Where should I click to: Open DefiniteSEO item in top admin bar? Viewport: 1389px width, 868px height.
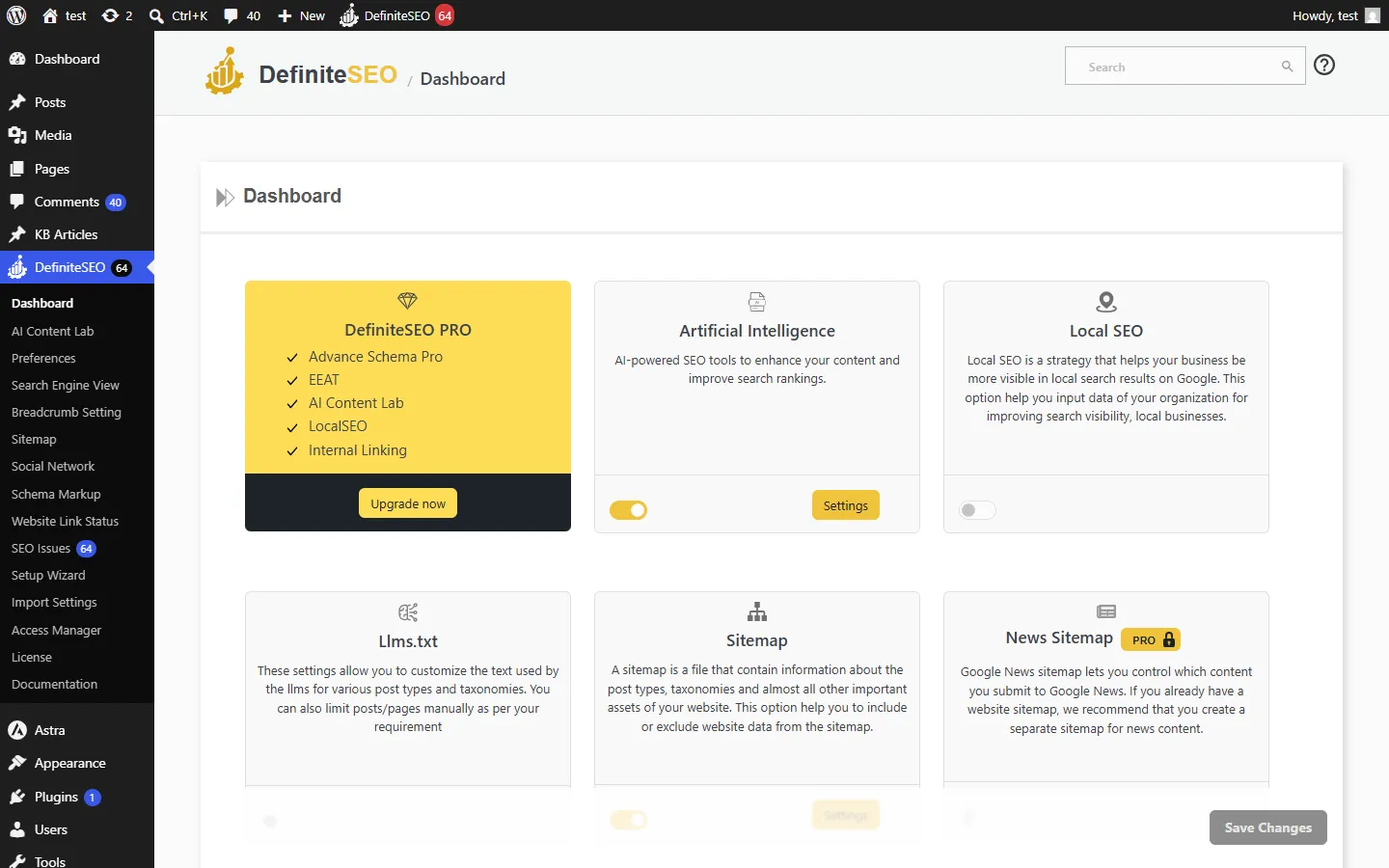pos(396,15)
